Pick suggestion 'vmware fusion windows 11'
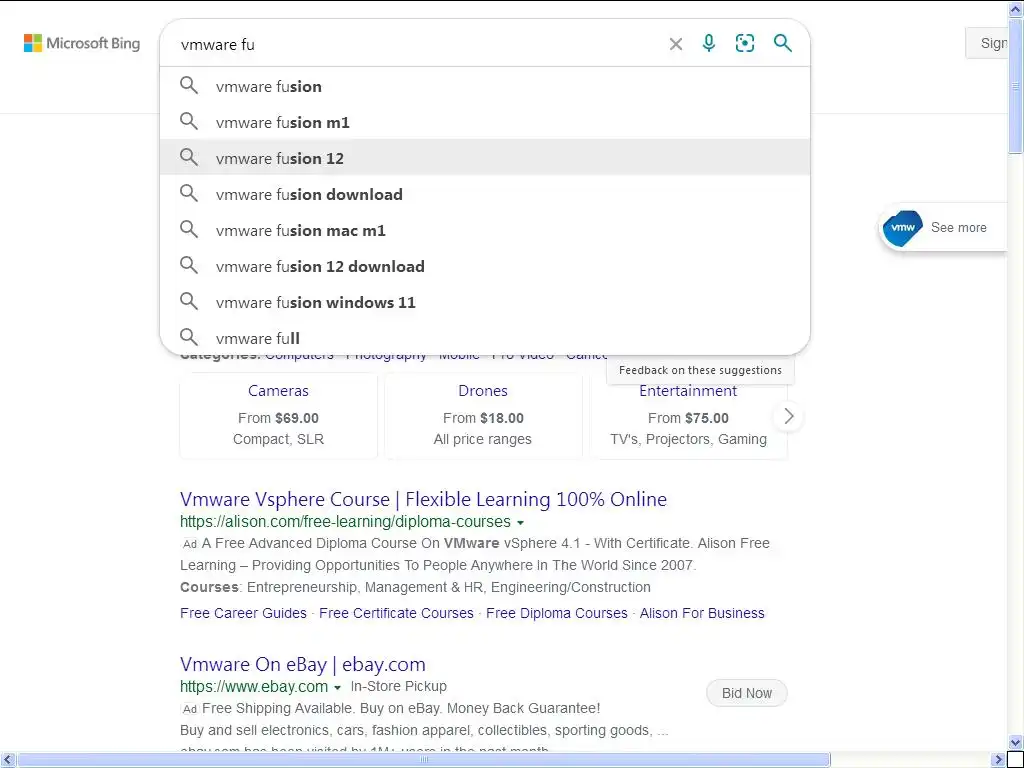The width and height of the screenshot is (1024, 768). pyautogui.click(x=485, y=302)
